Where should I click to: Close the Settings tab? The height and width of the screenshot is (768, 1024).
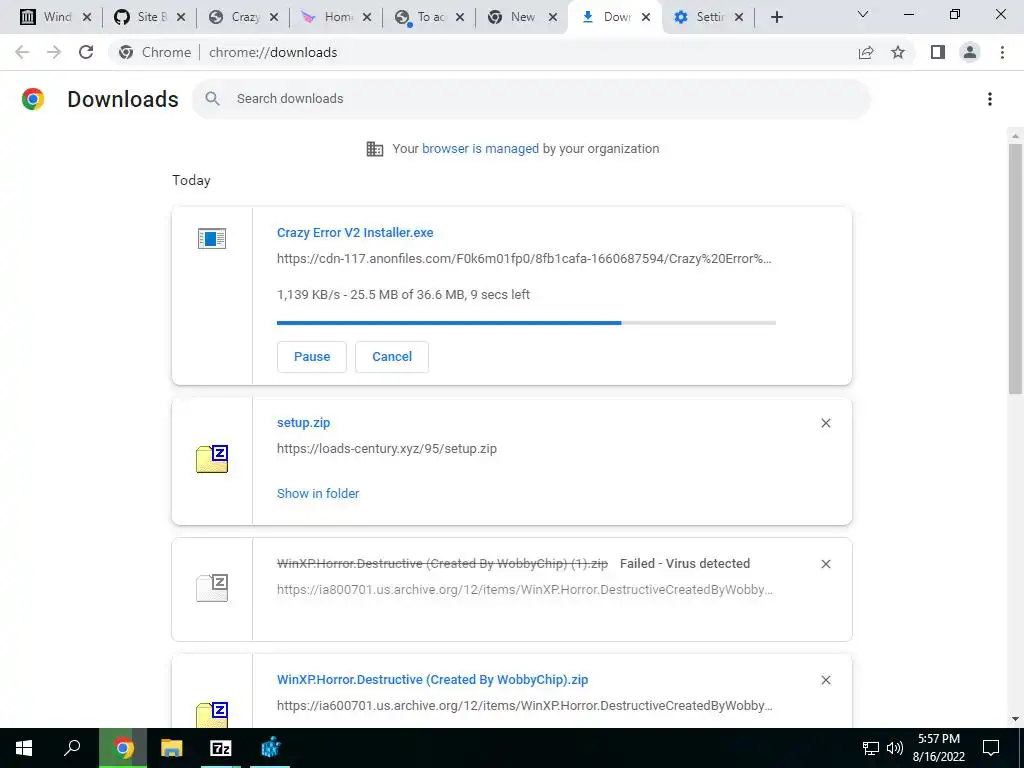coord(739,18)
